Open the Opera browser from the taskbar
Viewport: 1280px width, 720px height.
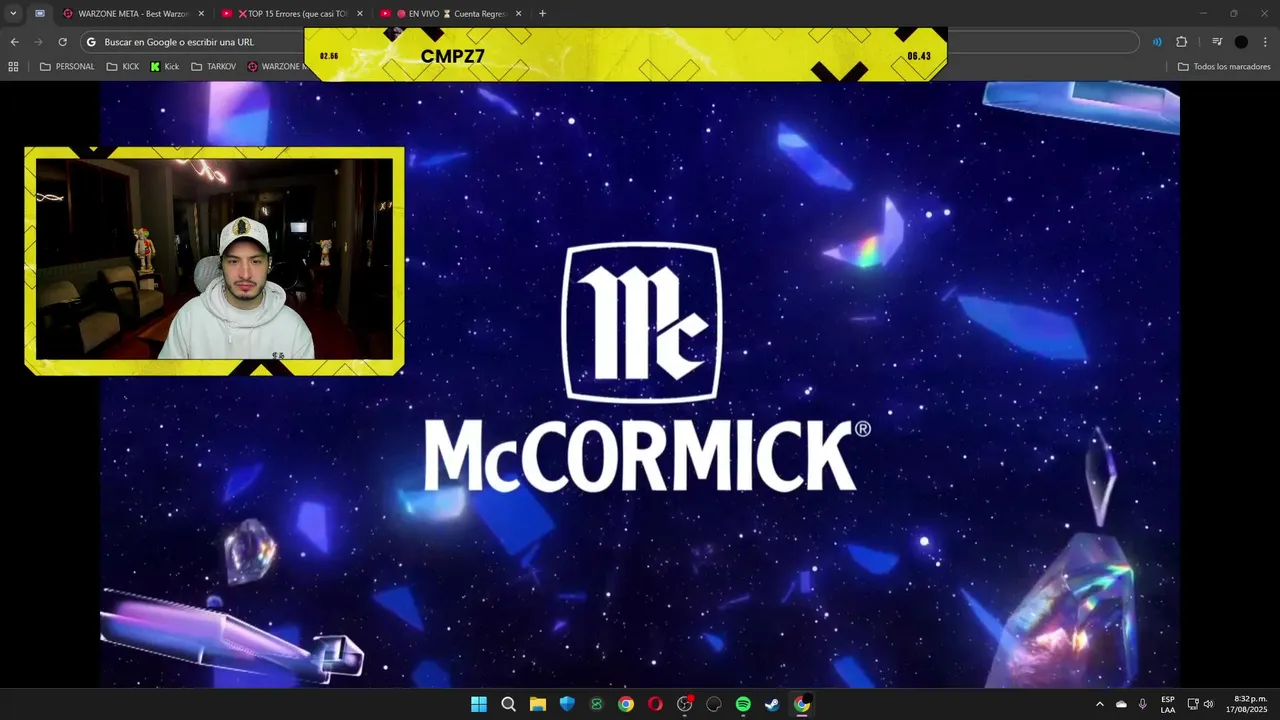(655, 704)
